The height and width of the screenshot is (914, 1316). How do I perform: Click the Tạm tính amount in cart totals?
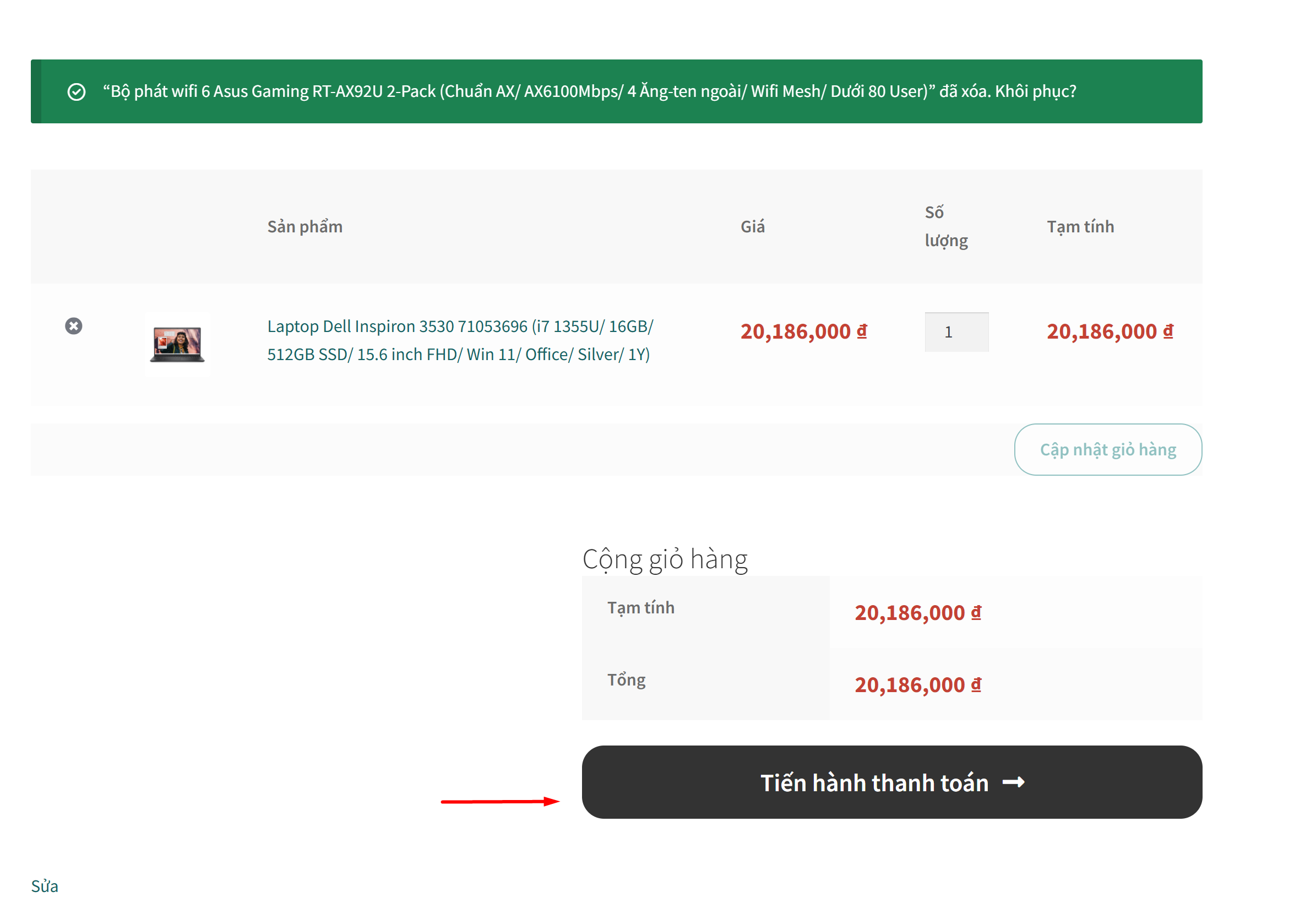coord(917,612)
